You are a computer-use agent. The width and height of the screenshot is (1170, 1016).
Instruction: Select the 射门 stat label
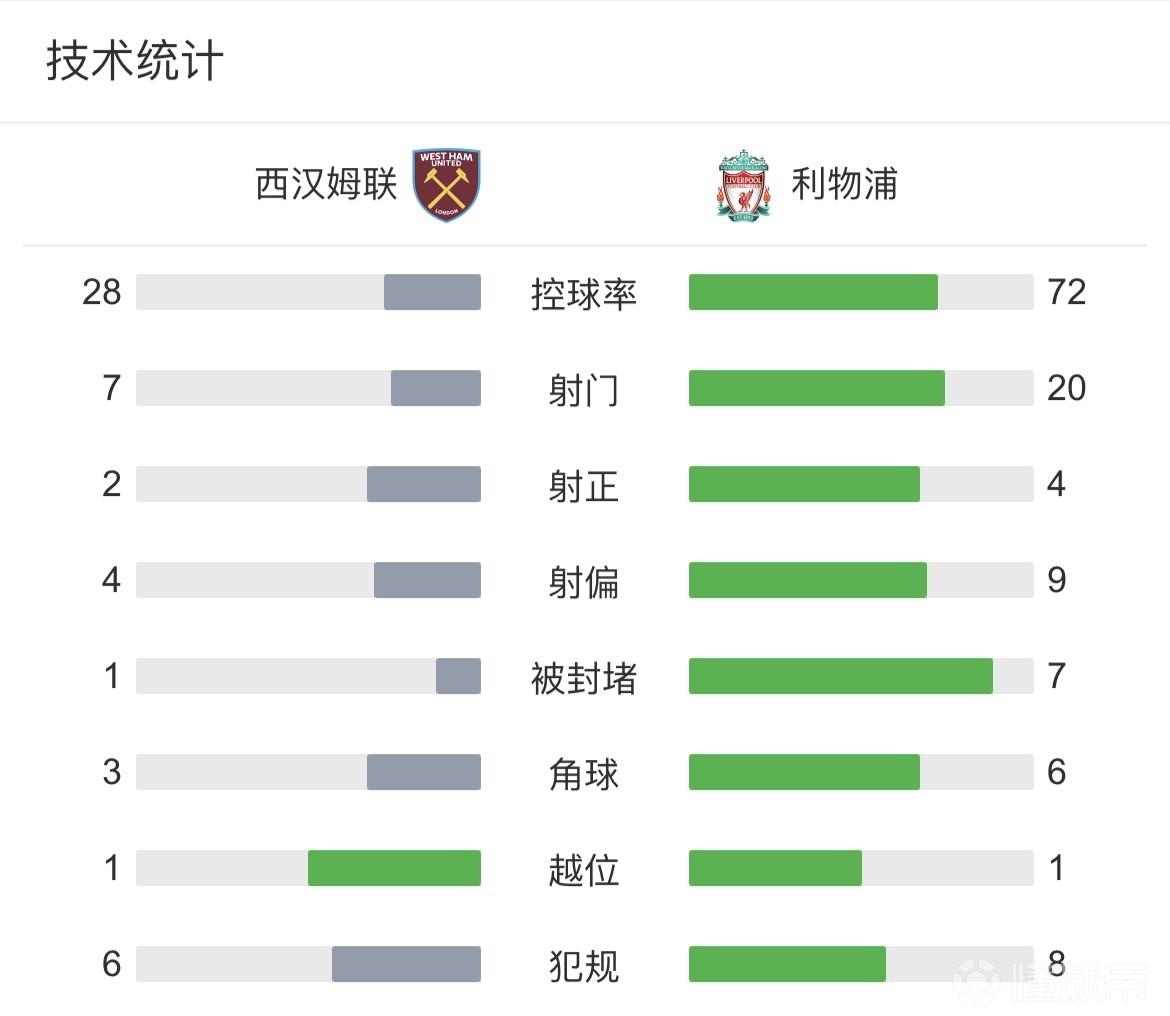[x=584, y=389]
